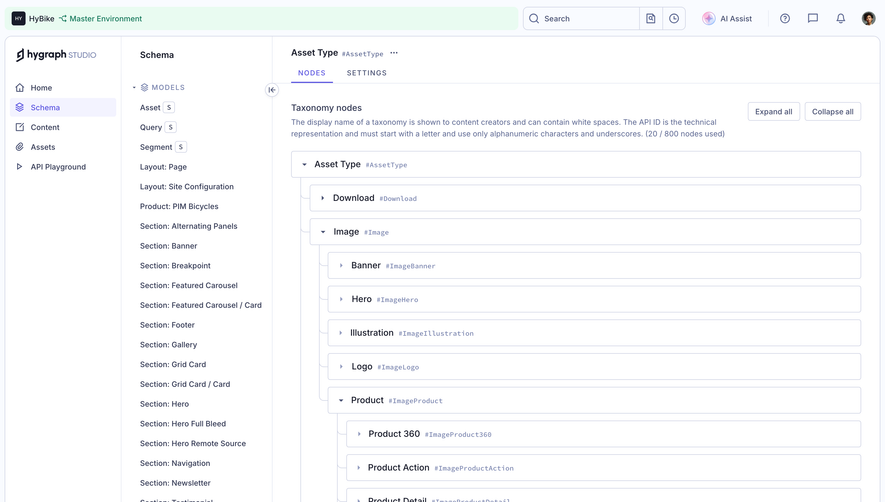Expand the Illustration node
Screen dimensions: 885x502
pyautogui.click(x=341, y=333)
